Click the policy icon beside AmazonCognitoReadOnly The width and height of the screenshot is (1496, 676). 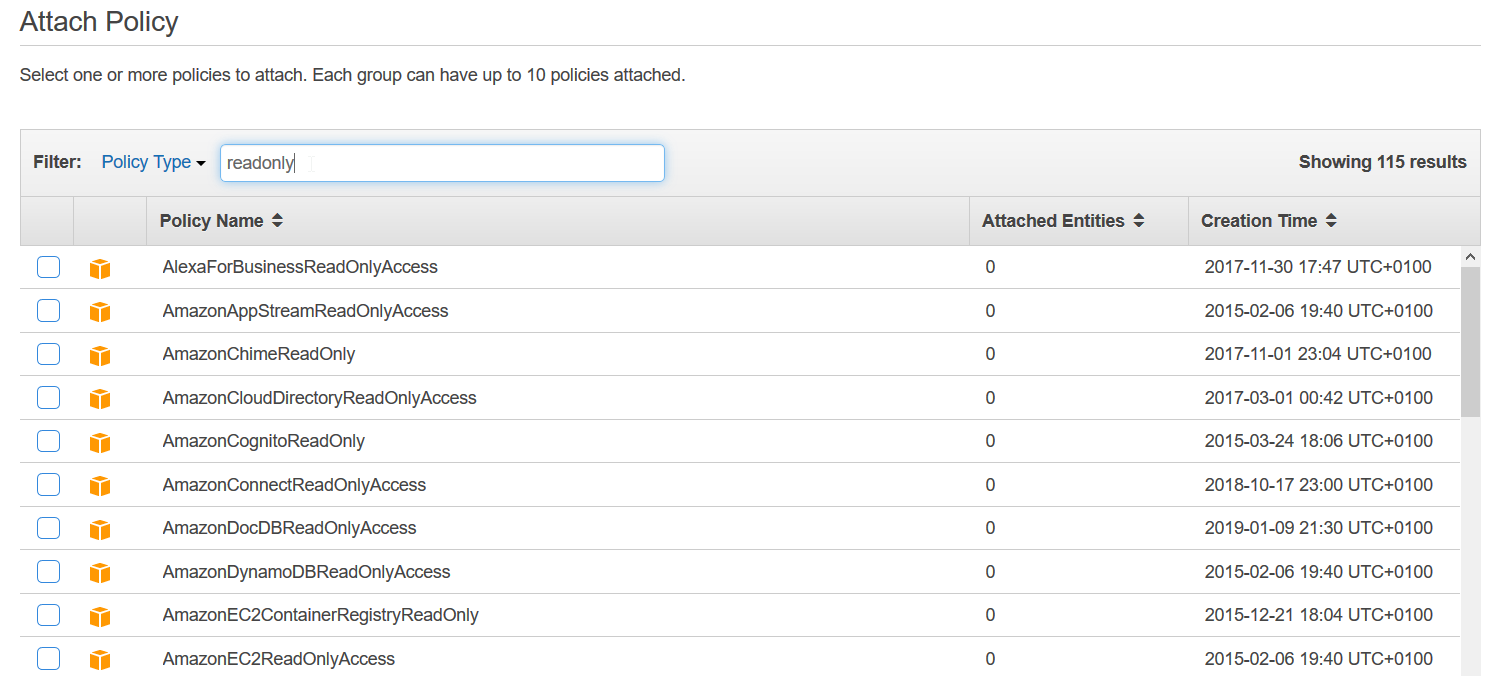[x=99, y=443]
